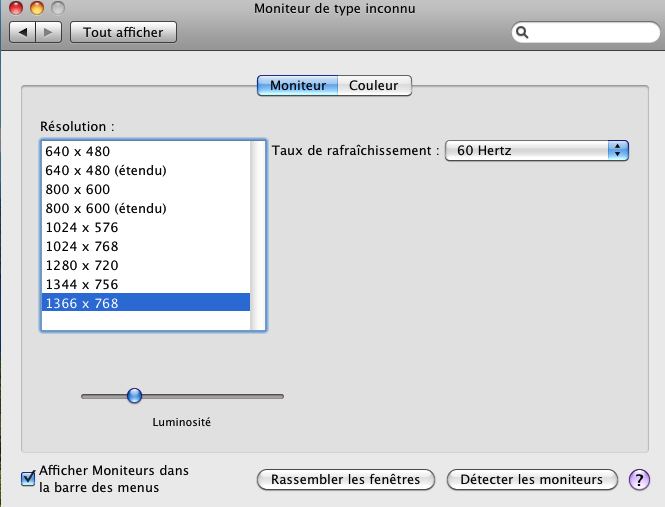Choose 1280 x 720 resolution
Image resolution: width=665 pixels, height=507 pixels.
pyautogui.click(x=146, y=266)
